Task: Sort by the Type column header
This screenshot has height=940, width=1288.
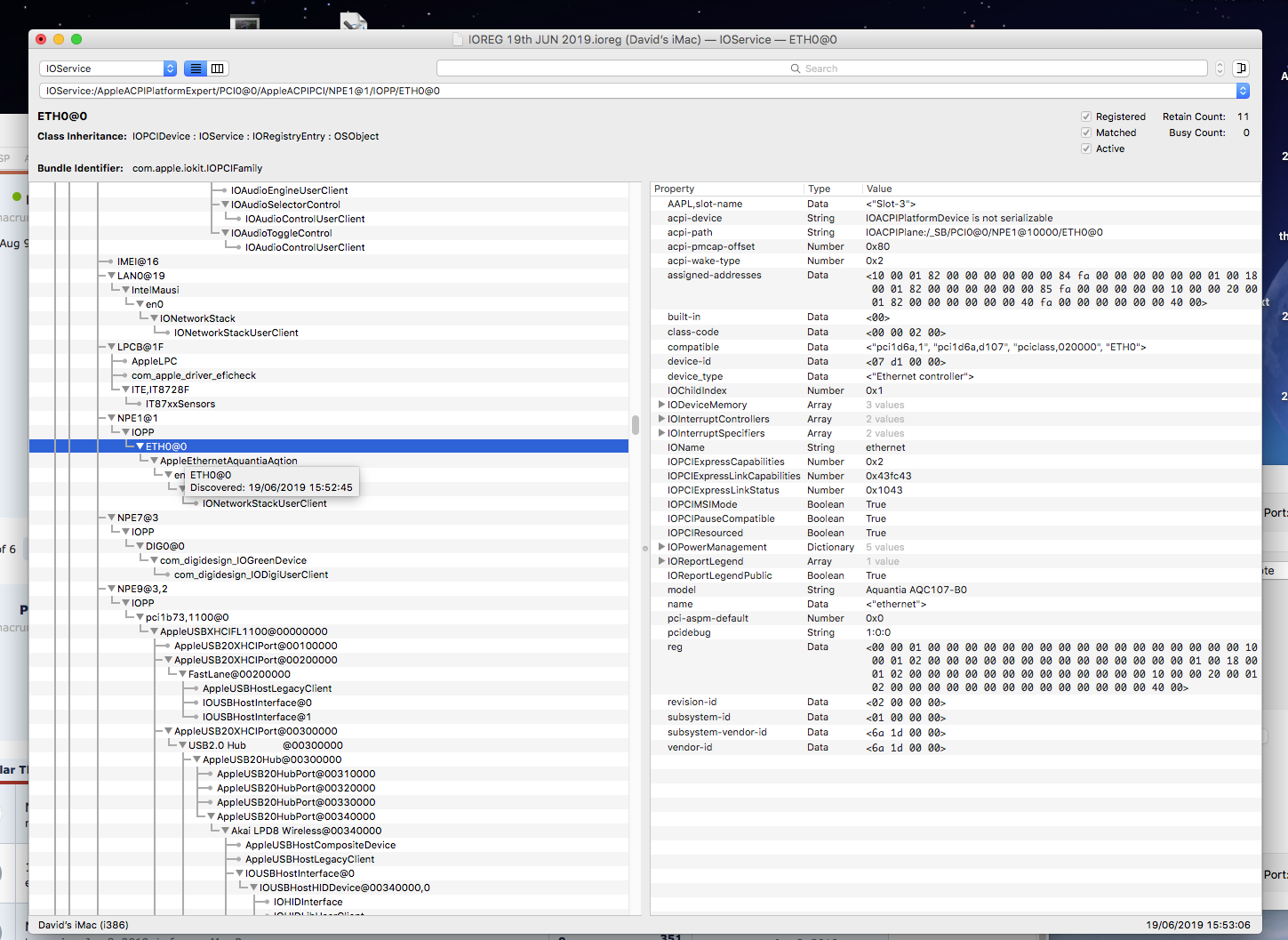Action: [833, 189]
